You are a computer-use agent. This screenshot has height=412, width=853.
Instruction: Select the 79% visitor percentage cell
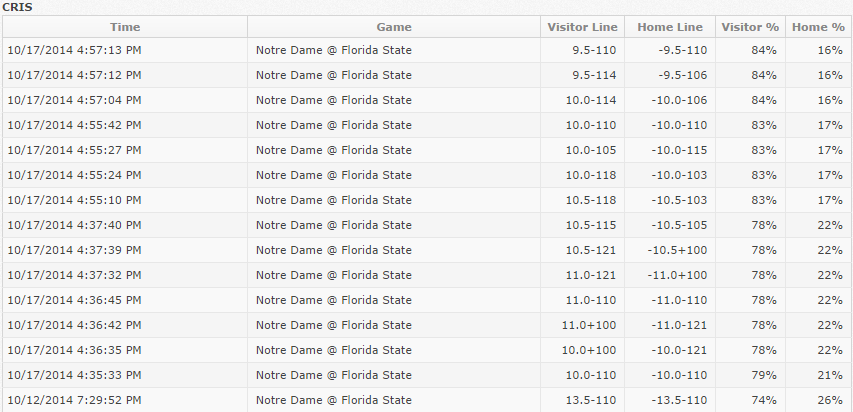[x=764, y=376]
